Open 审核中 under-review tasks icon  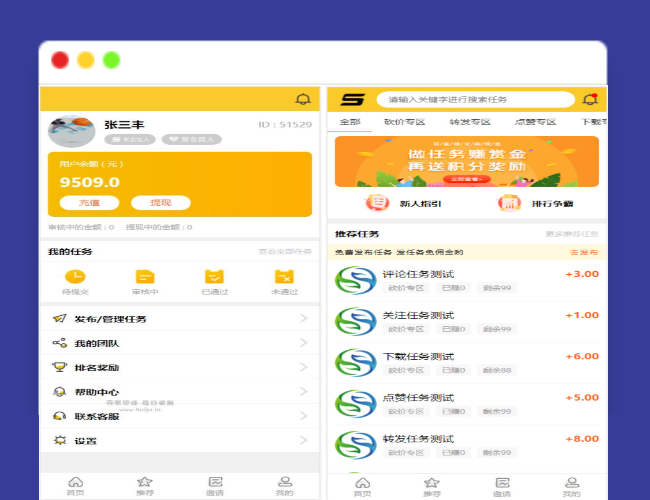pyautogui.click(x=145, y=277)
